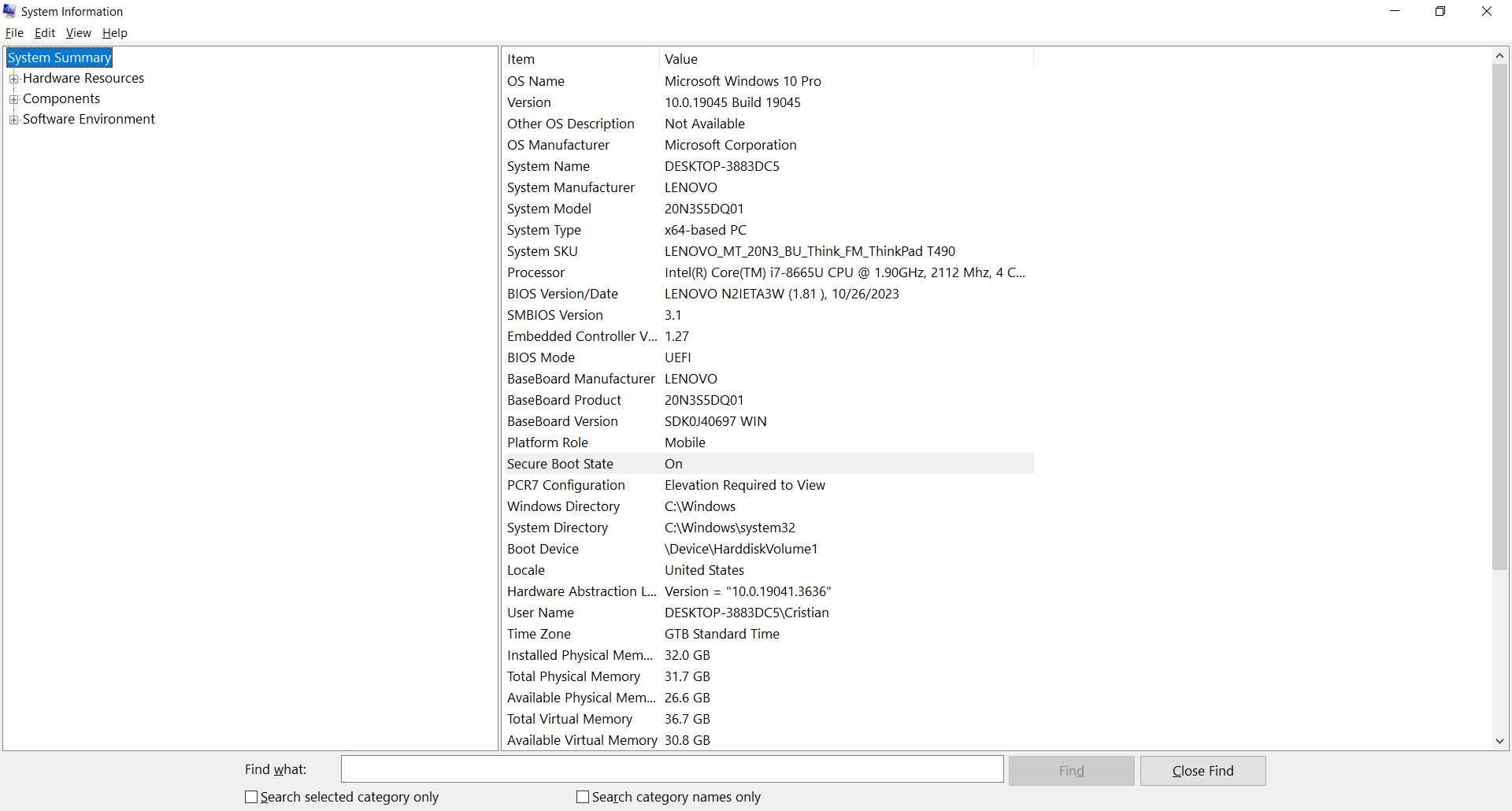Screen dimensions: 1512x811
Task: Select the Other OS Description row
Action: 768,124
